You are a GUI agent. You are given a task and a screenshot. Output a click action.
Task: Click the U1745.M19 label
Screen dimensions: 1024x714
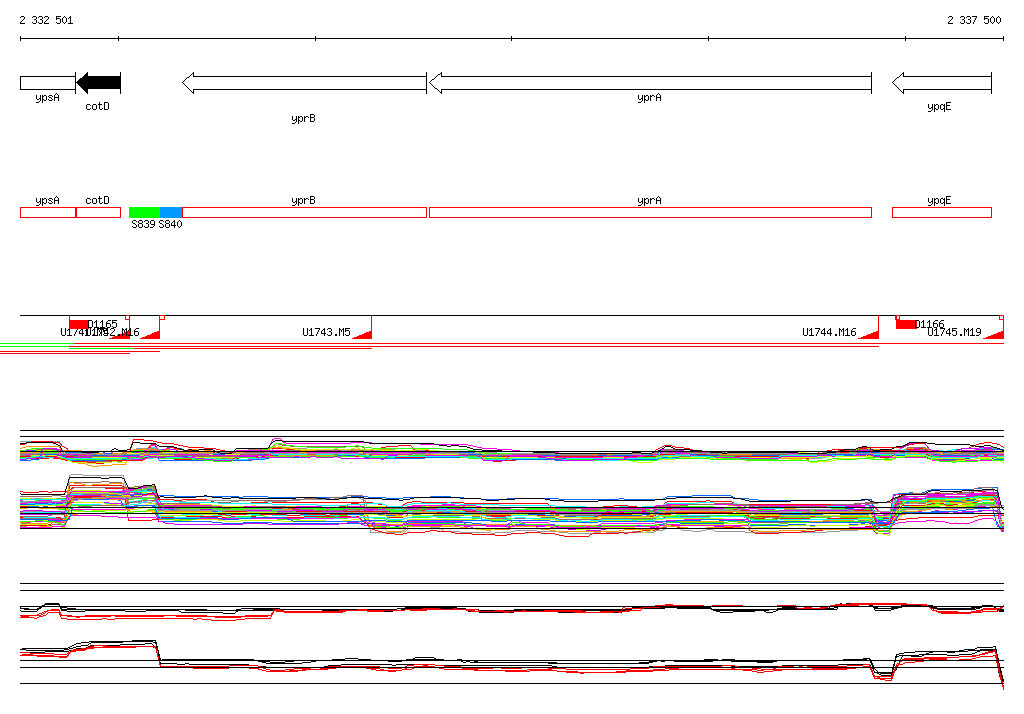point(954,333)
